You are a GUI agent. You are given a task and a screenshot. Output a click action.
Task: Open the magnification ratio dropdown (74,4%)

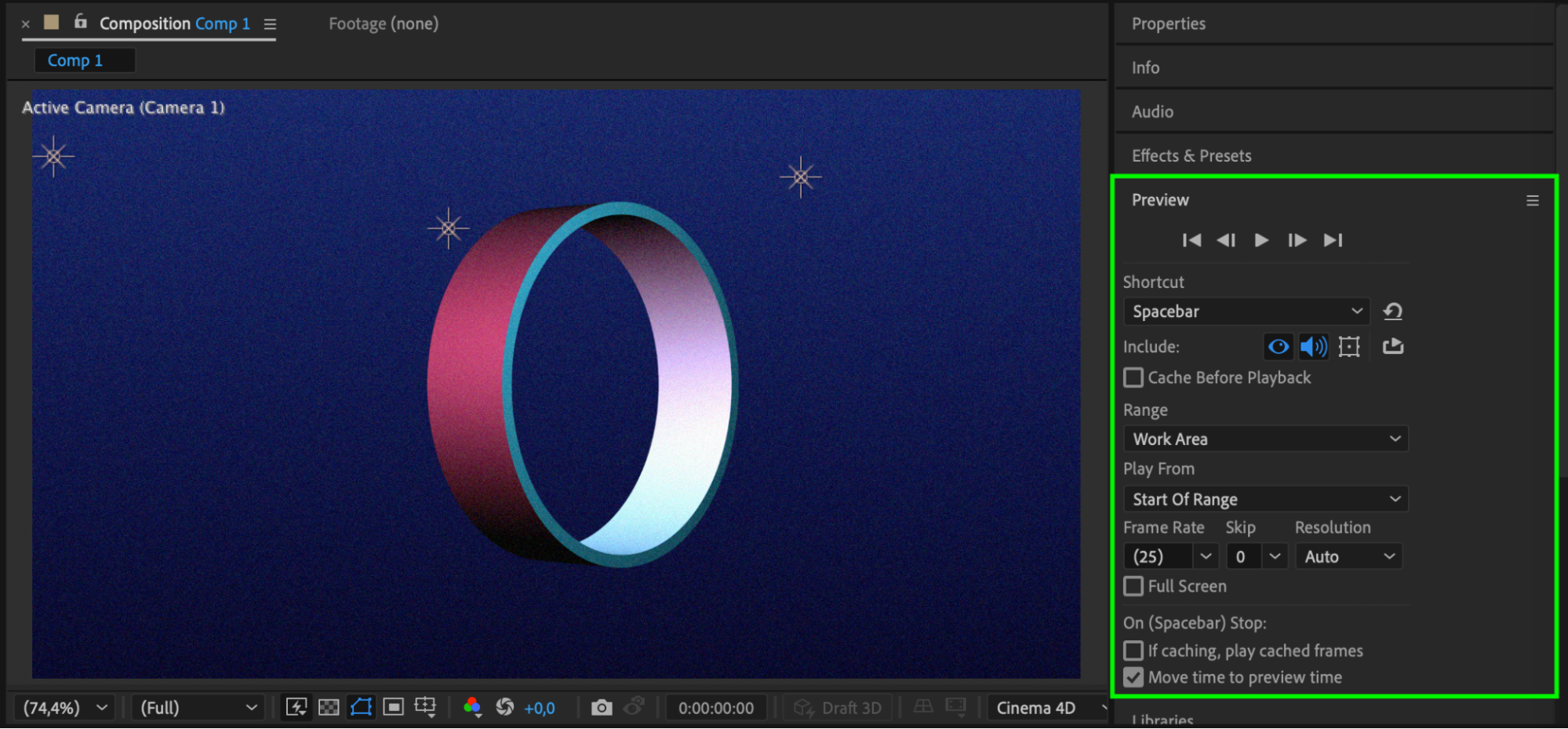[x=66, y=708]
